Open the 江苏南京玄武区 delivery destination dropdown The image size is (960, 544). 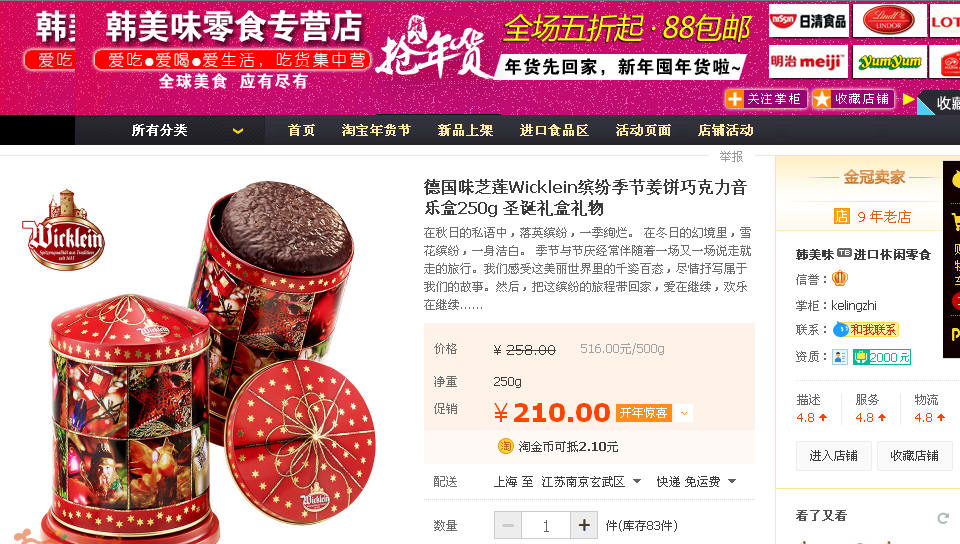591,482
